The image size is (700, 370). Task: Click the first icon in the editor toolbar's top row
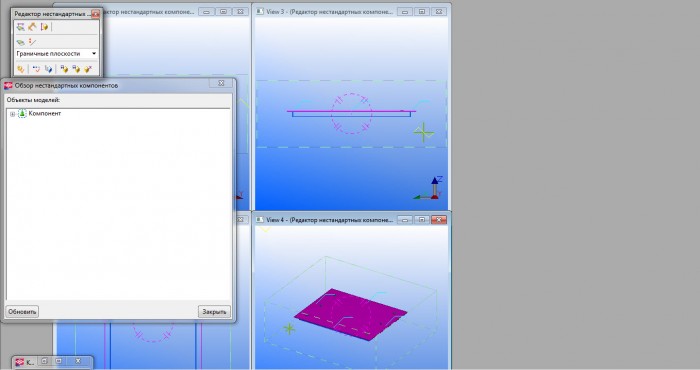coord(21,27)
